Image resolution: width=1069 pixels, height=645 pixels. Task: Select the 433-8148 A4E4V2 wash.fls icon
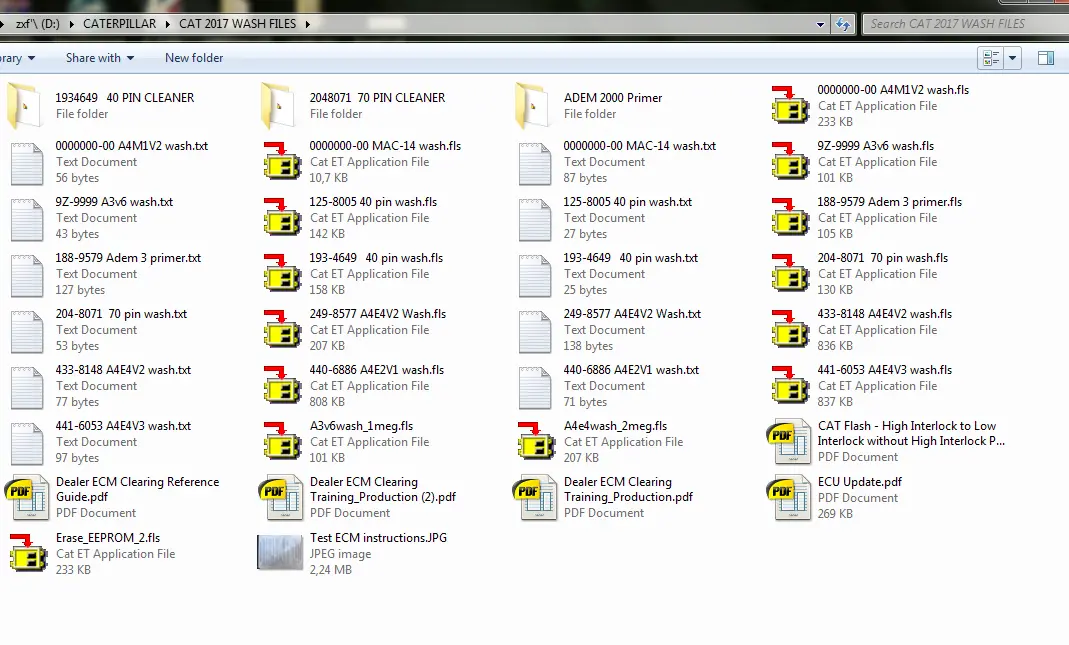click(789, 329)
